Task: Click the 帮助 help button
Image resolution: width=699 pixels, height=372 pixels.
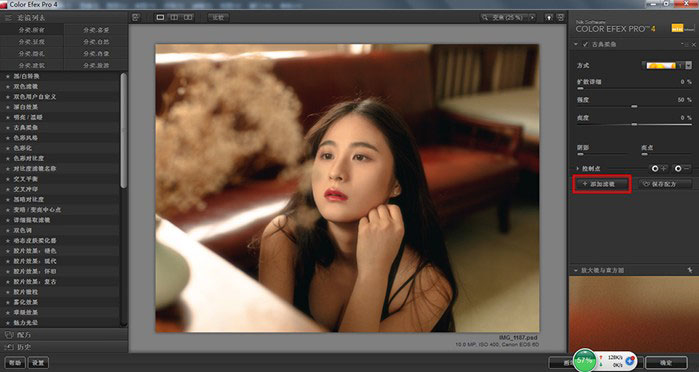Action: (x=15, y=363)
